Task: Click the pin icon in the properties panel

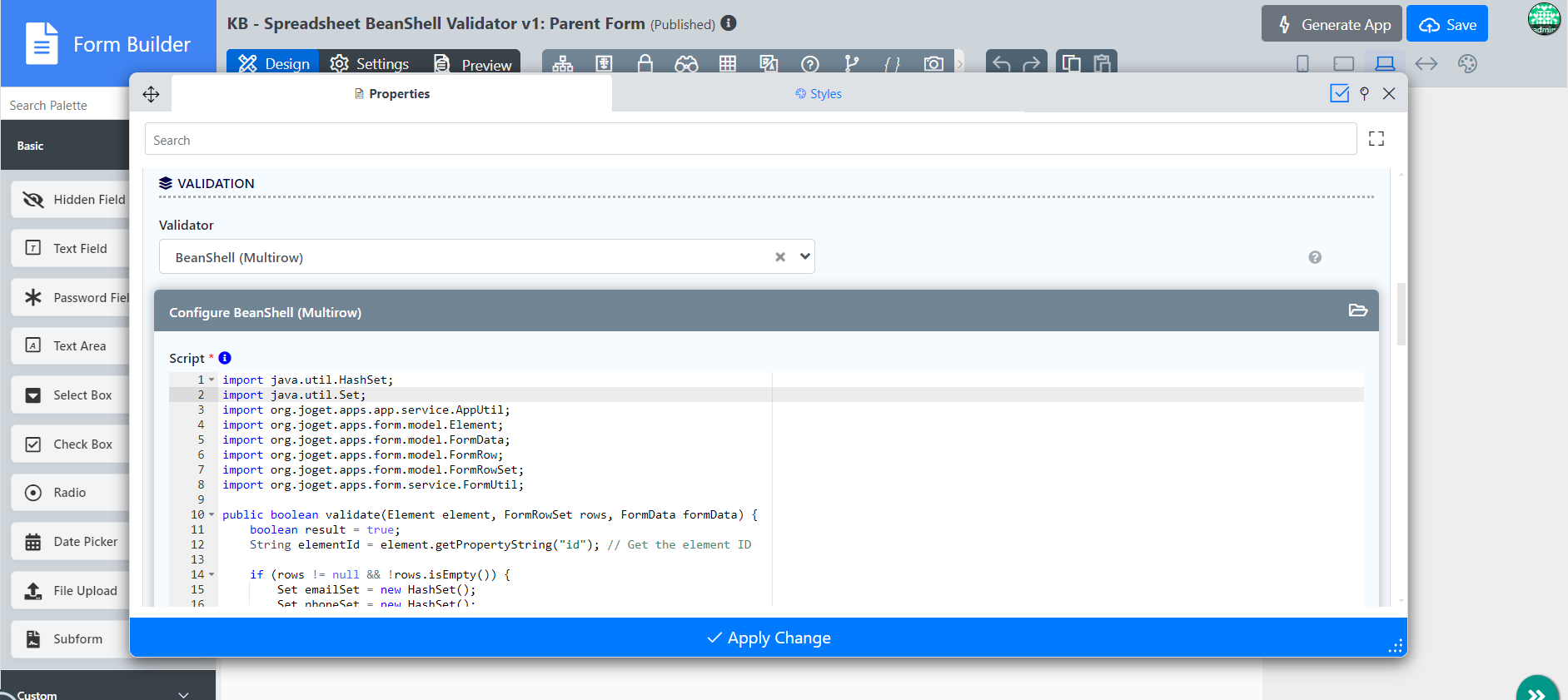Action: coord(1364,94)
